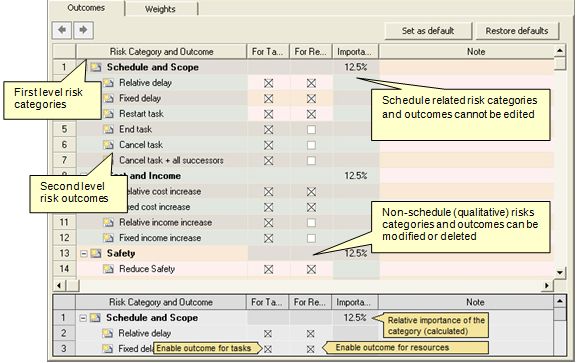Click the End task outcome icon
This screenshot has height=363, width=577.
108,129
